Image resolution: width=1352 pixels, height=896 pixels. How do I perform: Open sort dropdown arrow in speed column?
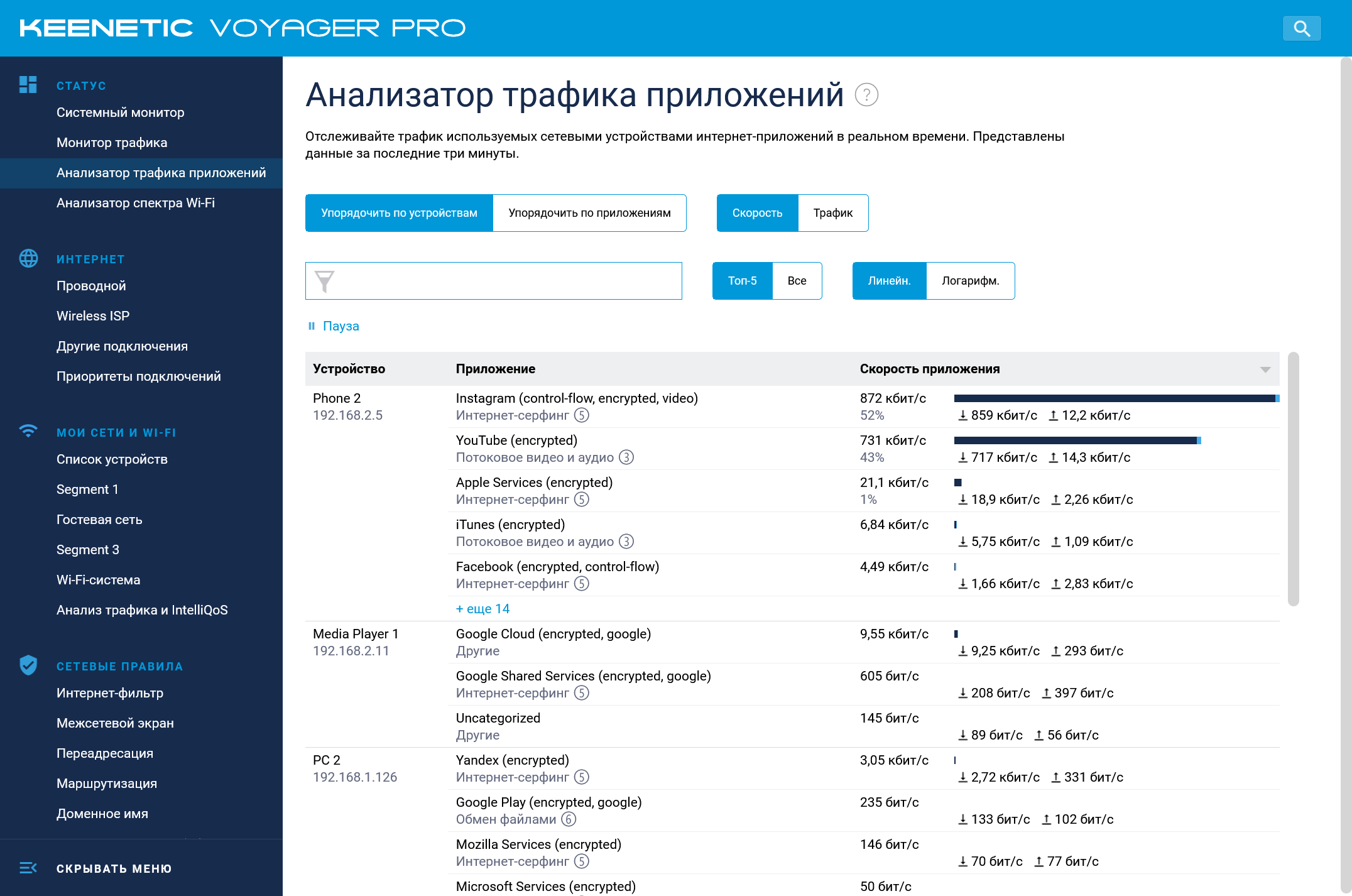1265,369
